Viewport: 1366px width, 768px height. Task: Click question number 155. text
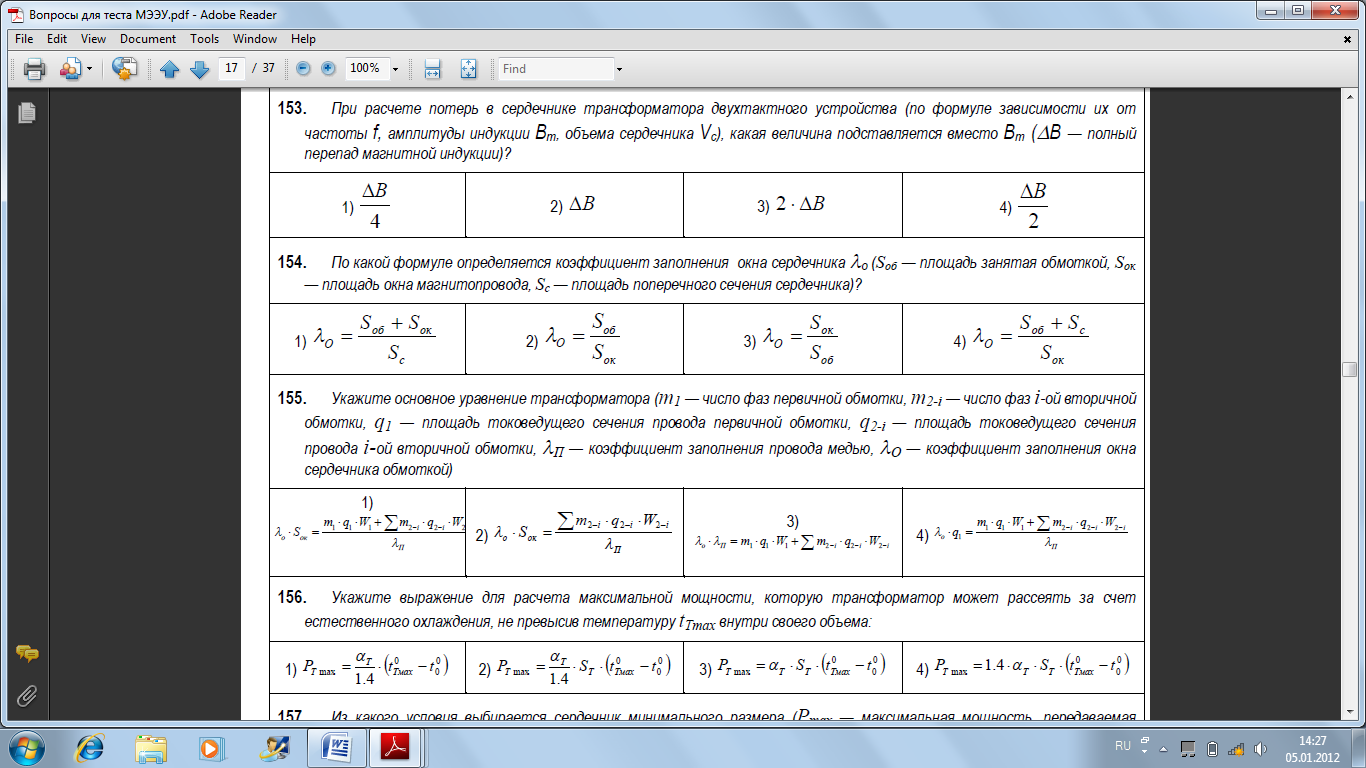click(x=291, y=398)
